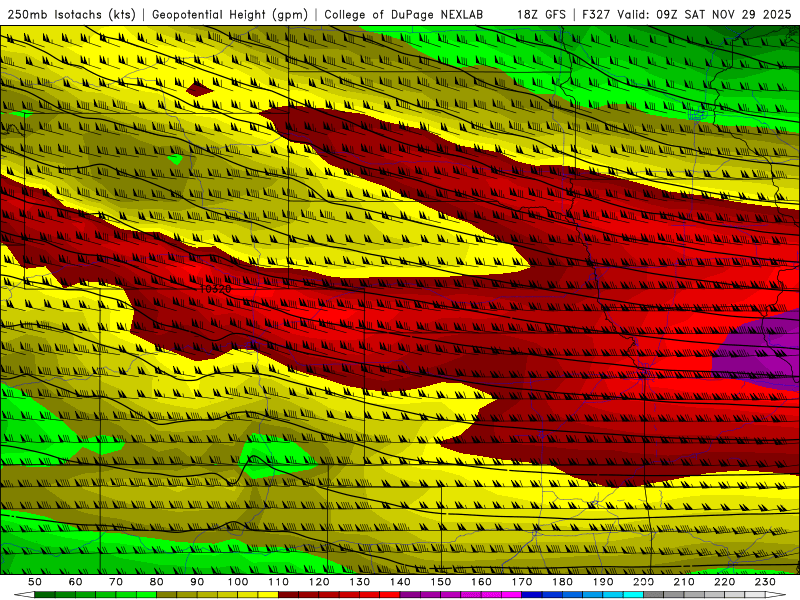The height and width of the screenshot is (600, 800).
Task: Click the '18Z GFS' model run label
Action: [x=541, y=14]
